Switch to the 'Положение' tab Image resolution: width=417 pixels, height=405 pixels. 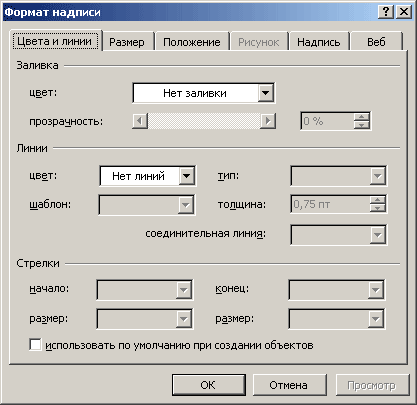(192, 42)
